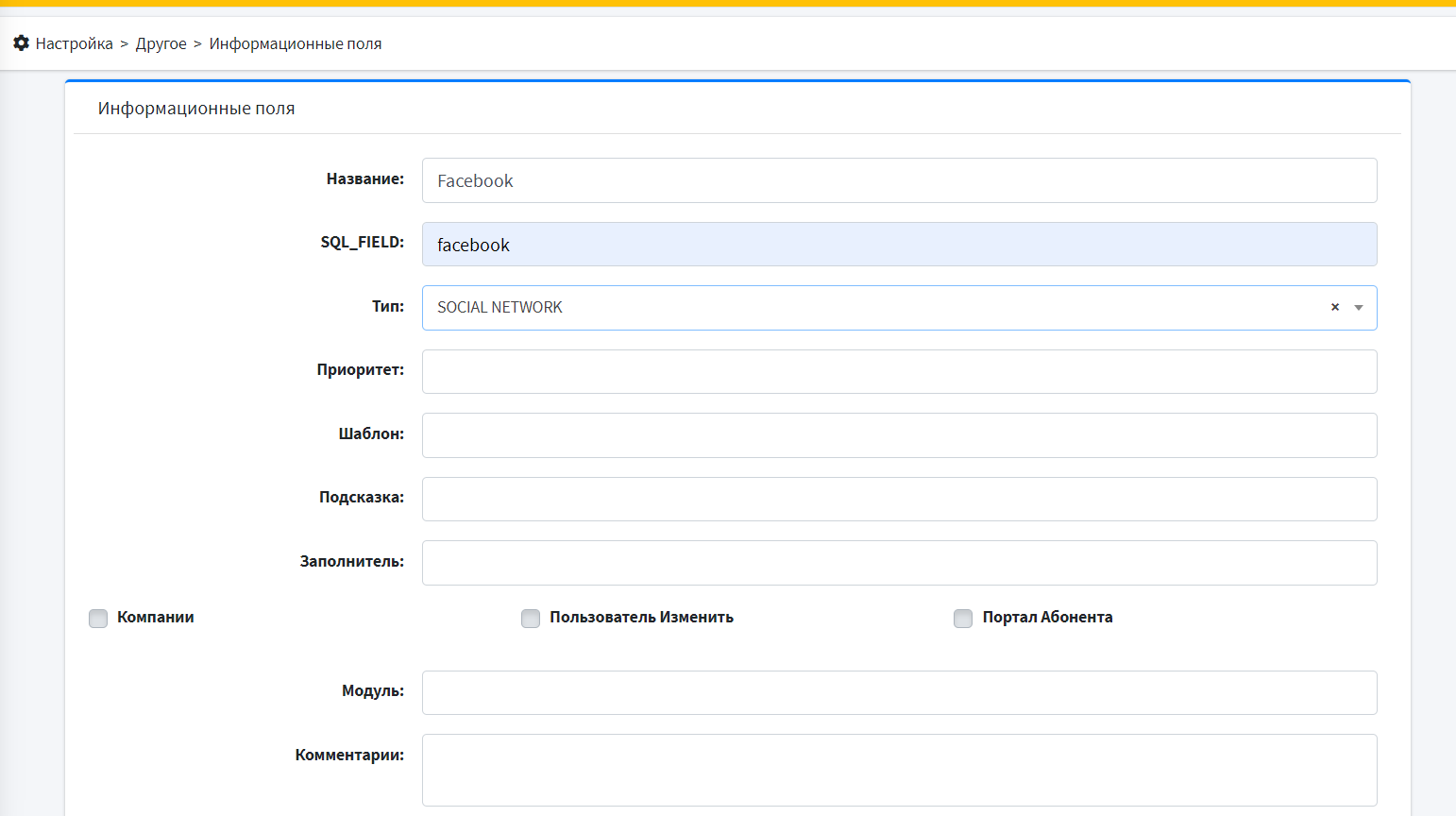Click the SQL_FIELD input with facebook
The width and height of the screenshot is (1456, 816).
[899, 245]
